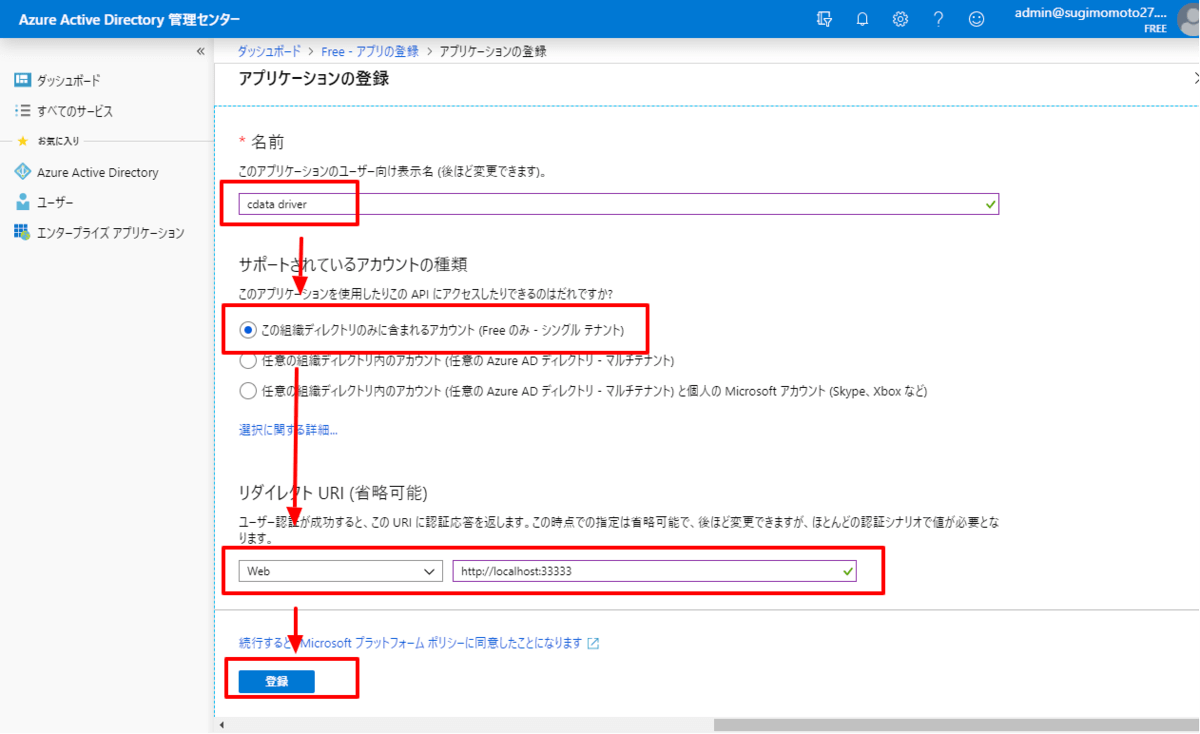1200x734 pixels.
Task: Open ユーザー in the sidebar
Action: [x=55, y=202]
